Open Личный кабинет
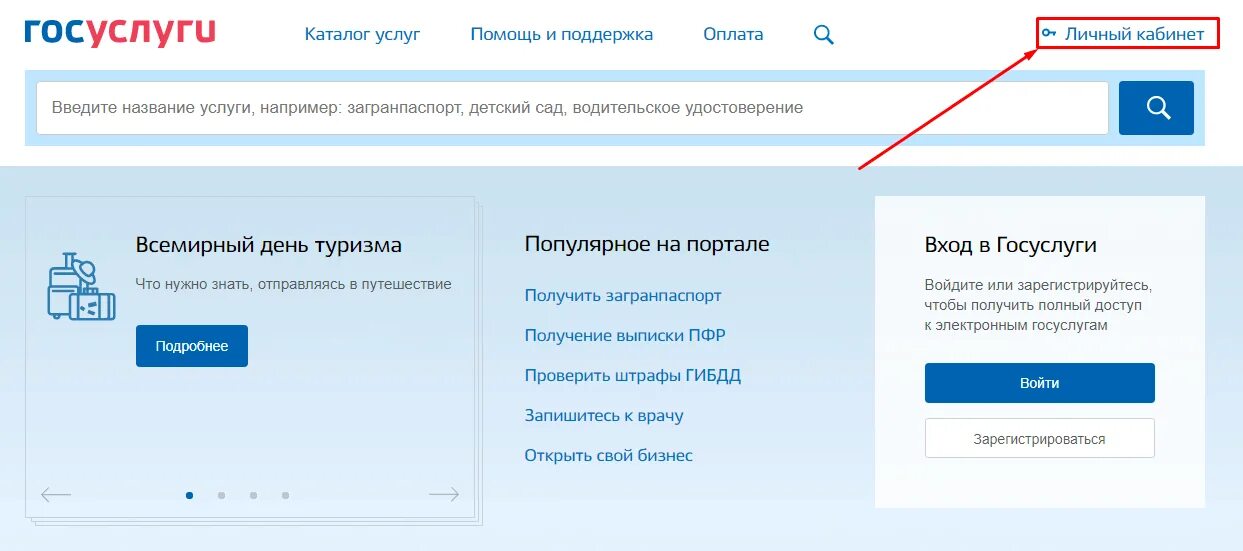The height and width of the screenshot is (551, 1243). pos(1134,34)
